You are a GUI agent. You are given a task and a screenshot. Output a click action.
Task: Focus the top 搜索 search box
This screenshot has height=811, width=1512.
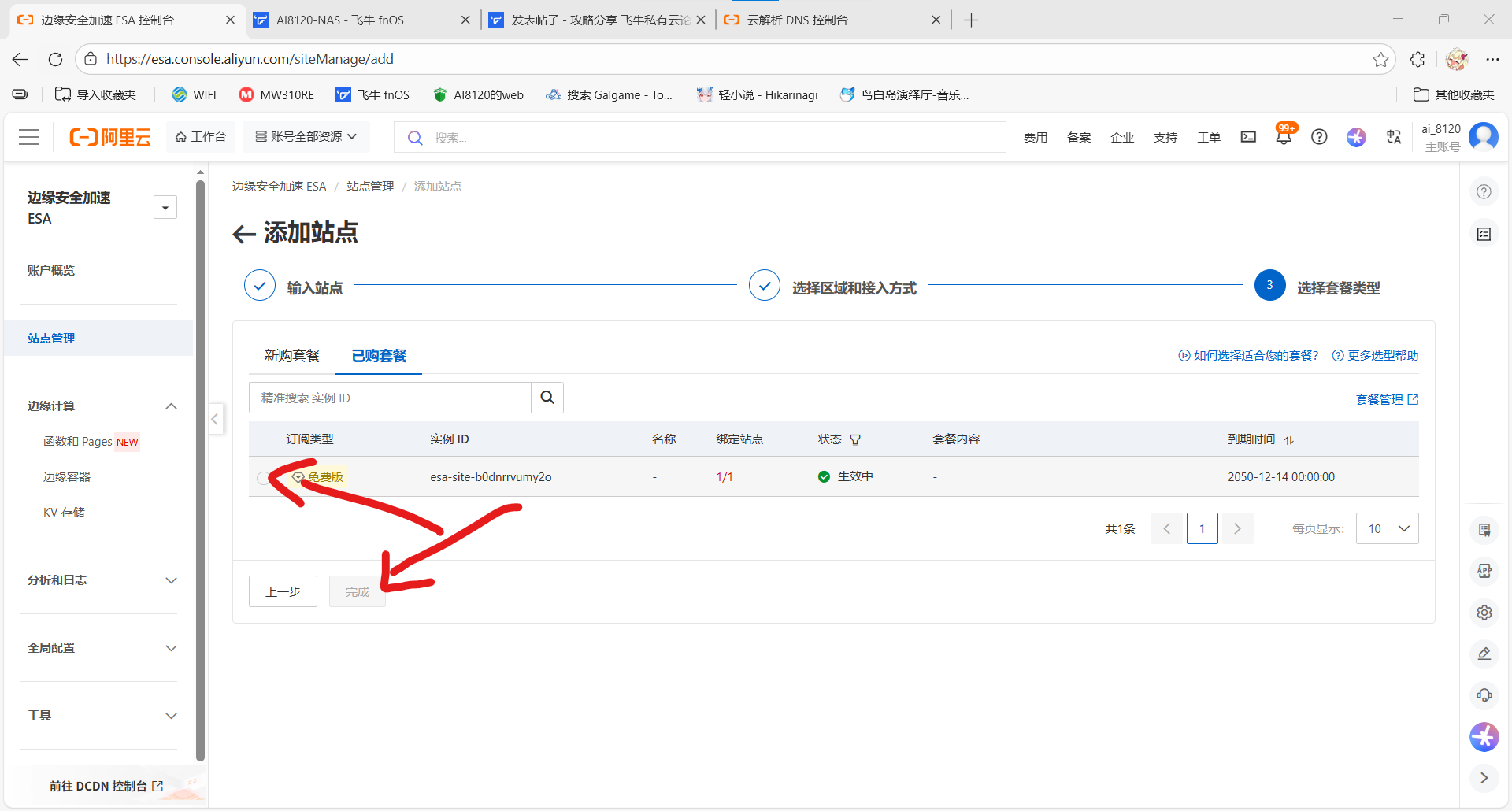(x=700, y=137)
